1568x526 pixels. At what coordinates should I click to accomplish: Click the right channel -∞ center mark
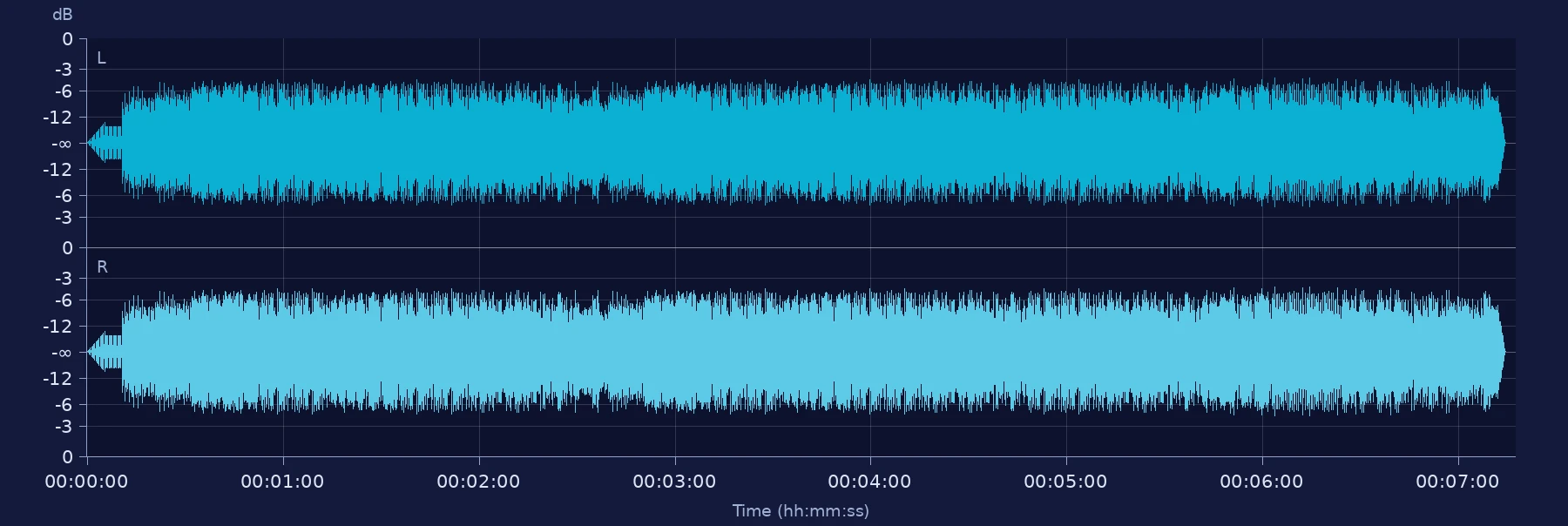[x=61, y=353]
